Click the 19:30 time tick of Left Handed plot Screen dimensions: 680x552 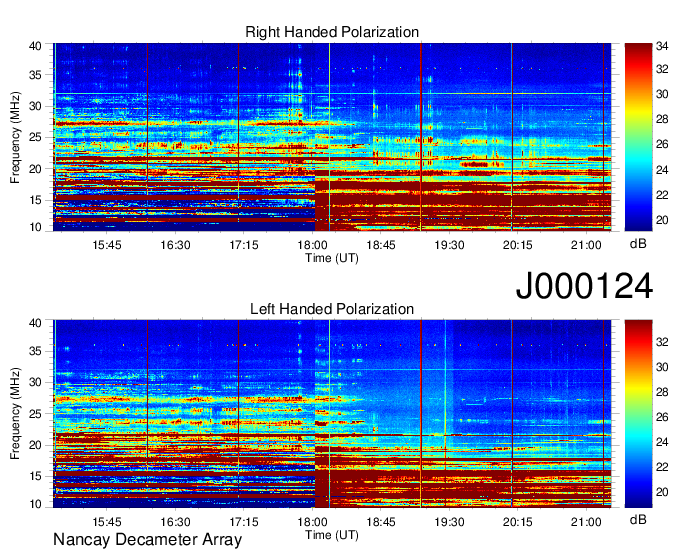(449, 522)
